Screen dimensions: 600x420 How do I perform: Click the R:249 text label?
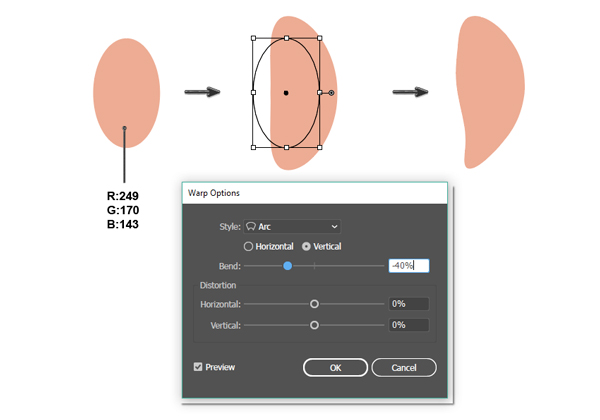pos(122,196)
